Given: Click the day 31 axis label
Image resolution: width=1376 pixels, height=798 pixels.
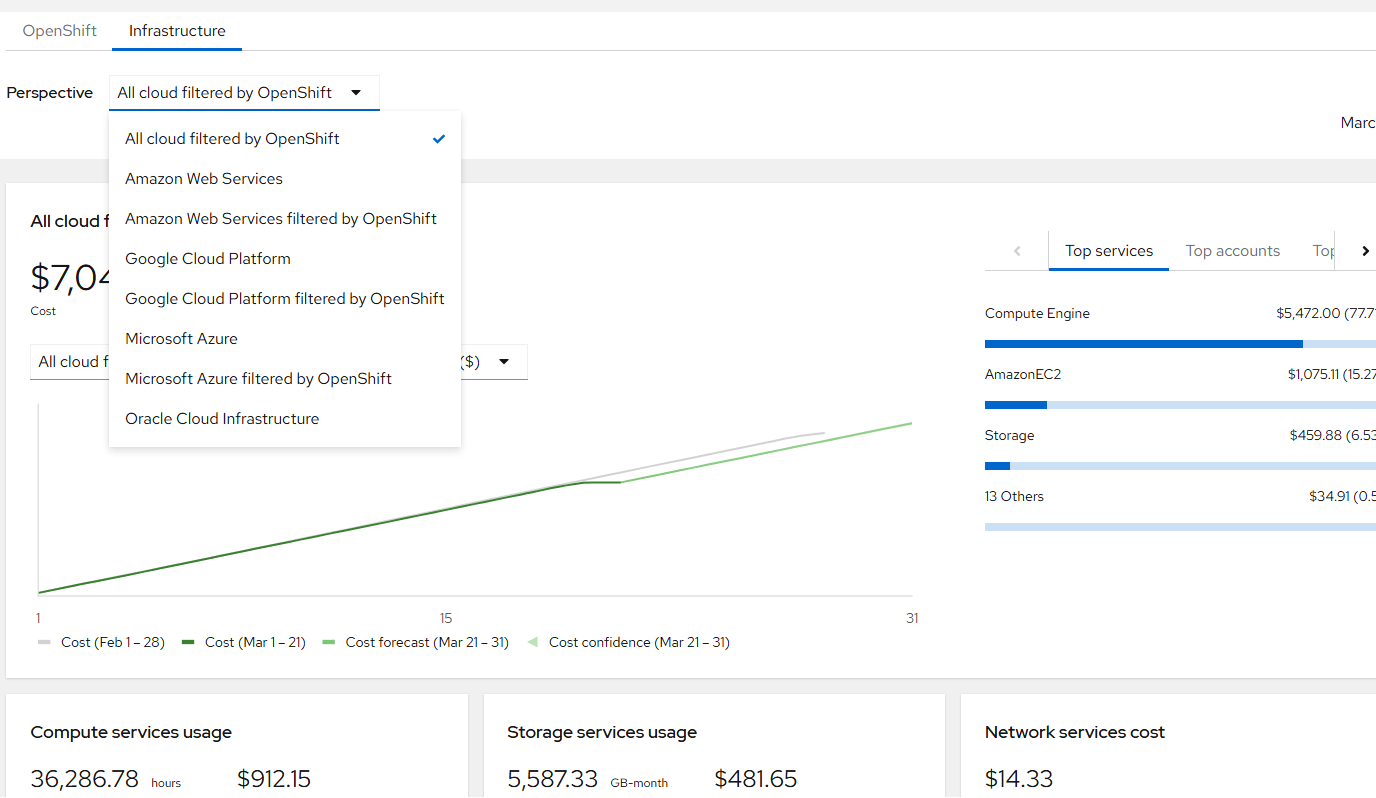Looking at the screenshot, I should tap(912, 619).
